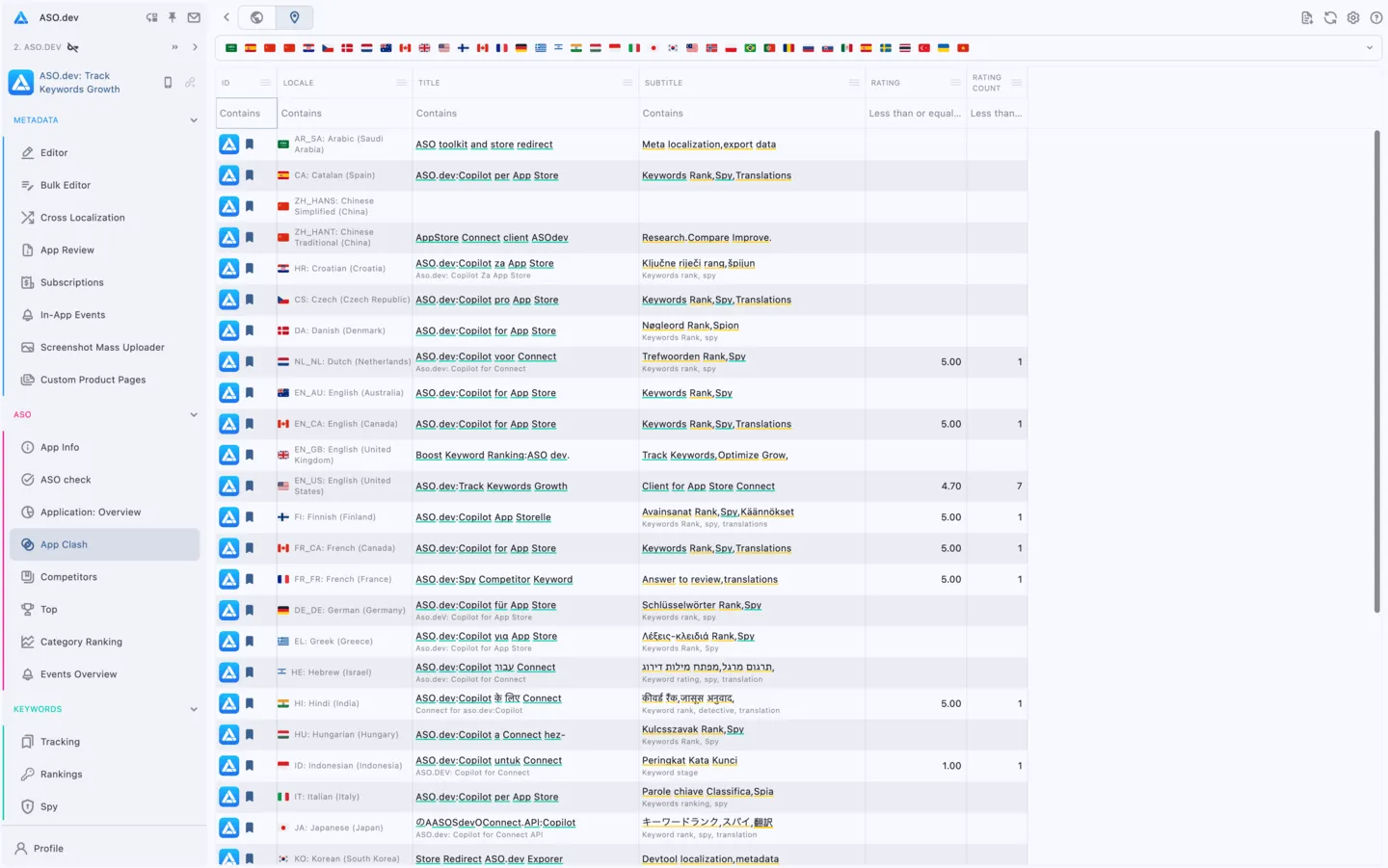Collapse the Keywords sidebar section
1388x868 pixels.
click(194, 709)
